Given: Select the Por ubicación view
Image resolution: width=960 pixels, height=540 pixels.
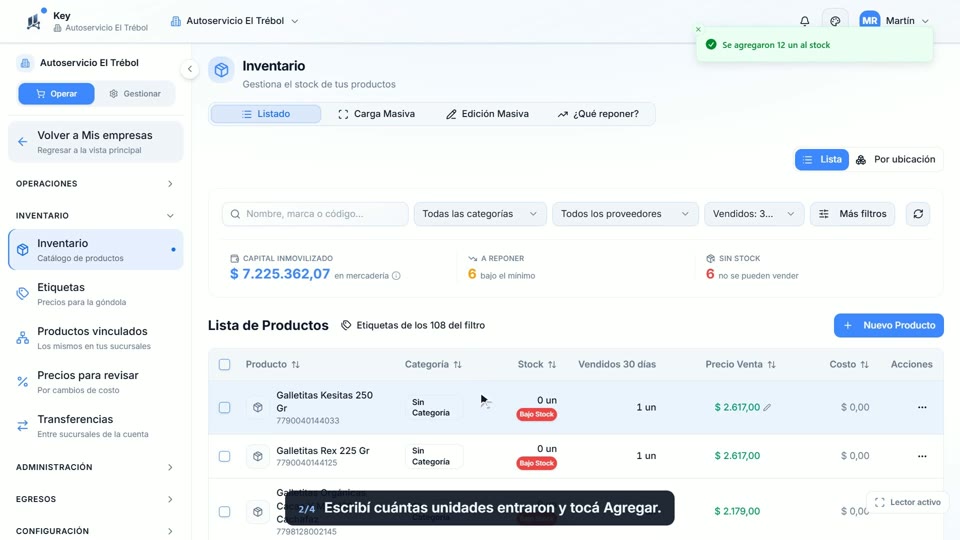Looking at the screenshot, I should tap(895, 160).
